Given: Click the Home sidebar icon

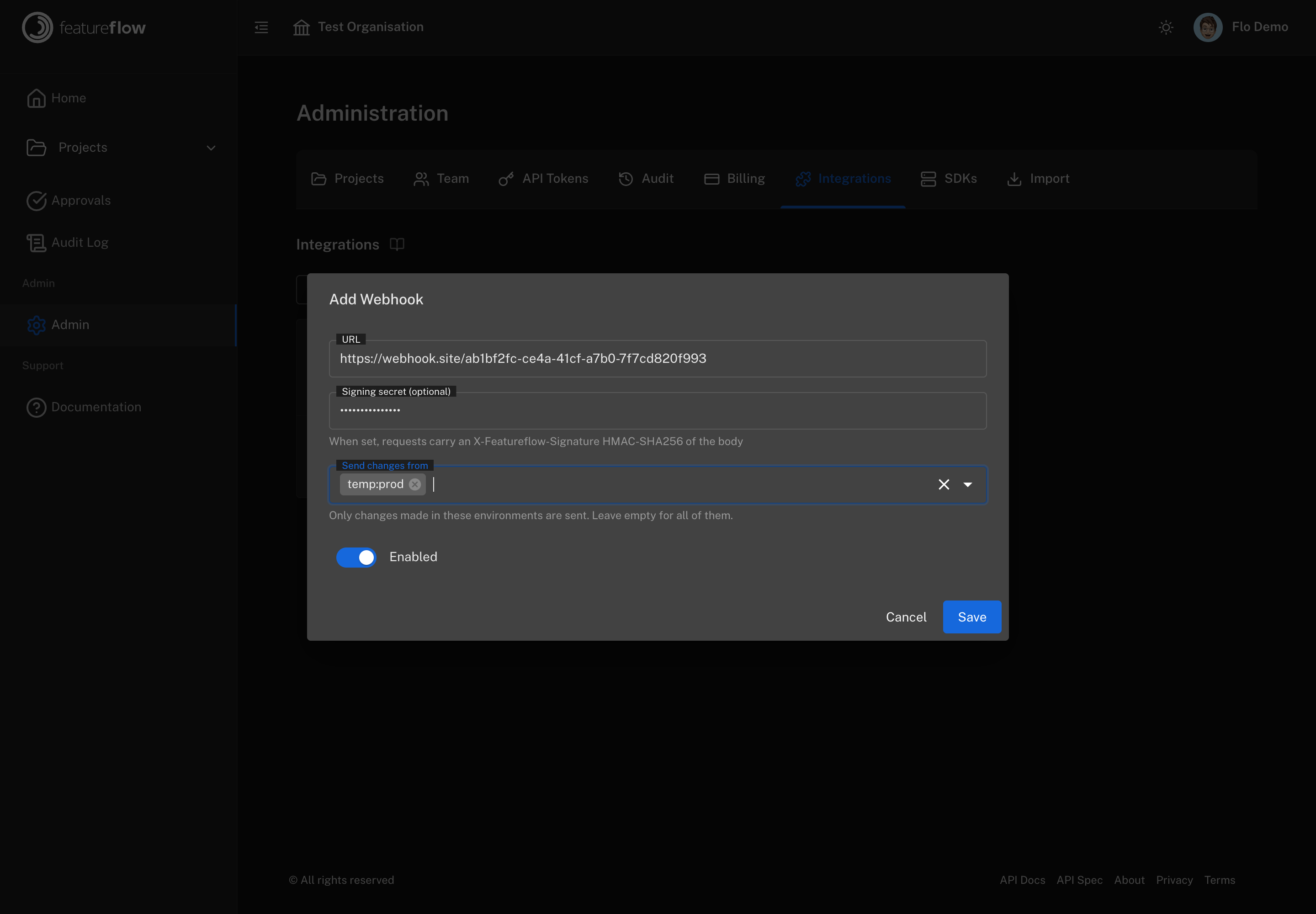Looking at the screenshot, I should click(36, 98).
